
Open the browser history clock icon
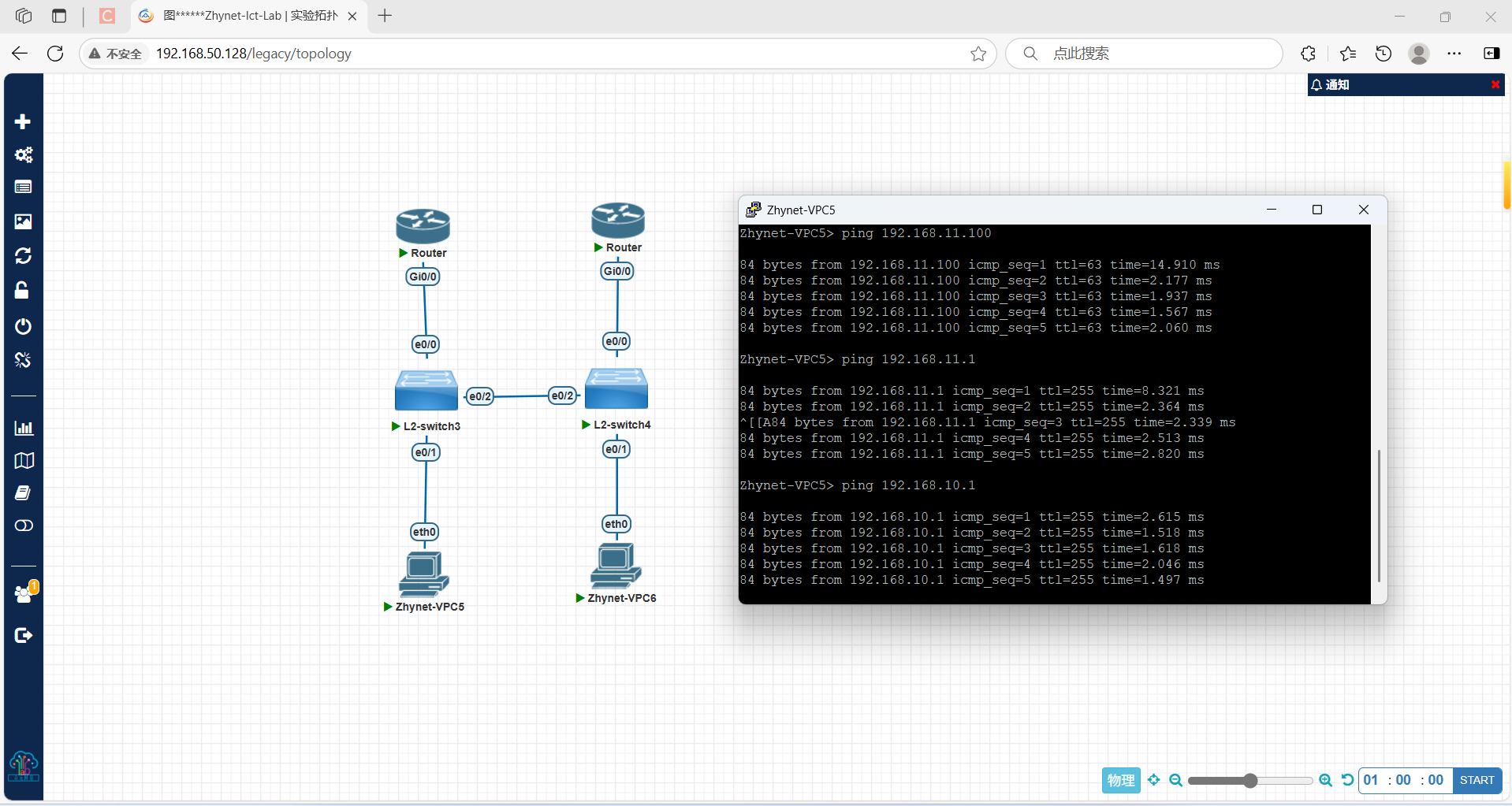tap(1384, 54)
